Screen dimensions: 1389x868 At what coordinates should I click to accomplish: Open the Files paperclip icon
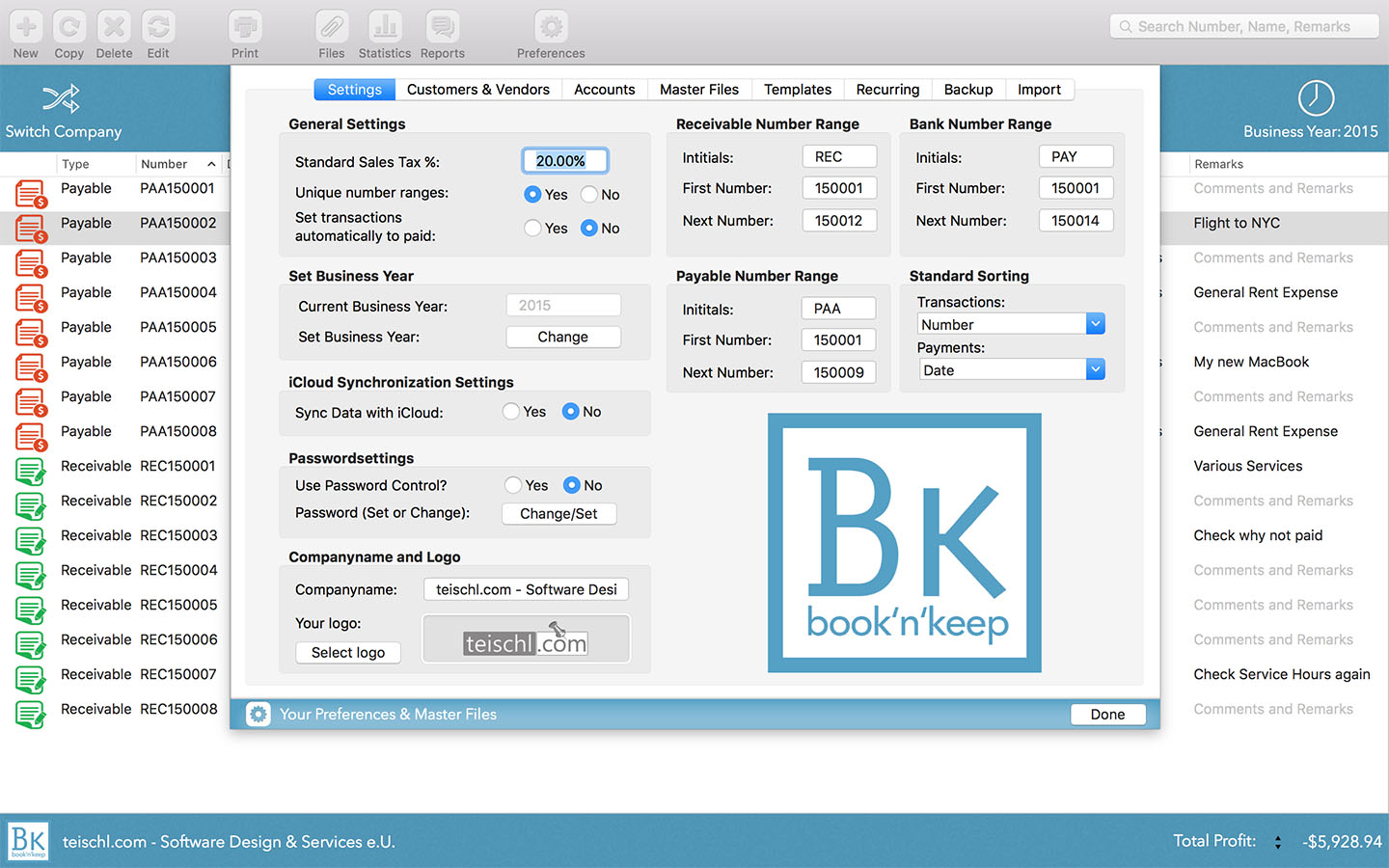click(x=332, y=26)
